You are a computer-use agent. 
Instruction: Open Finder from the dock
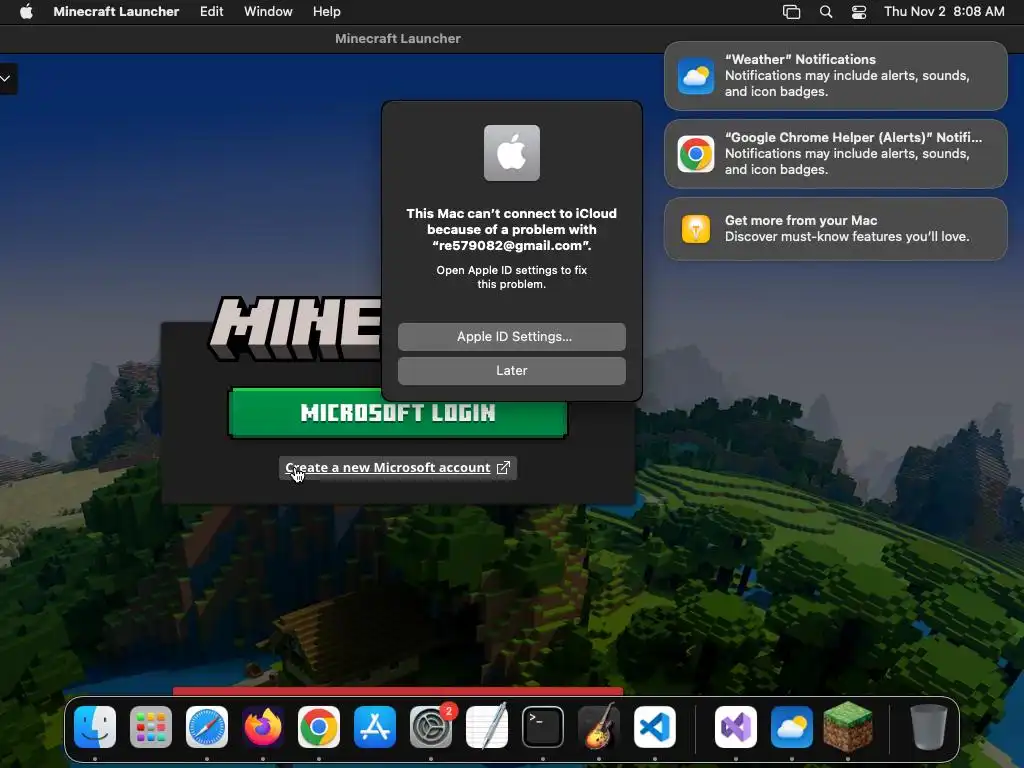pyautogui.click(x=95, y=726)
